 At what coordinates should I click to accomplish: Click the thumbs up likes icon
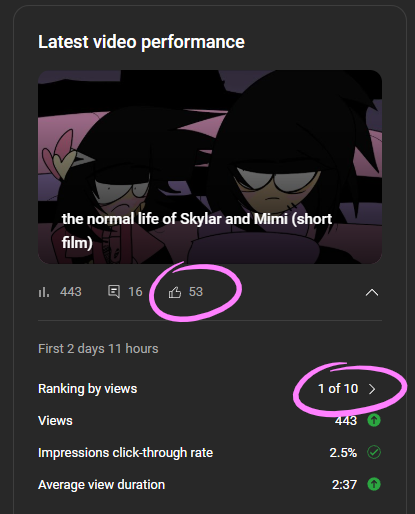(175, 292)
